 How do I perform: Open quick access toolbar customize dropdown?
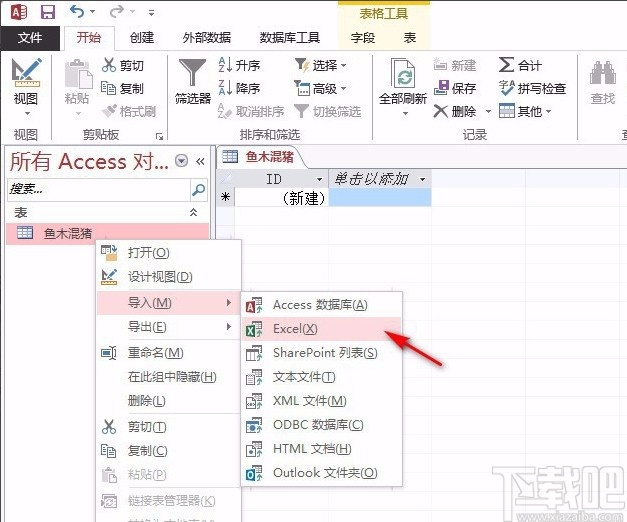tap(151, 13)
